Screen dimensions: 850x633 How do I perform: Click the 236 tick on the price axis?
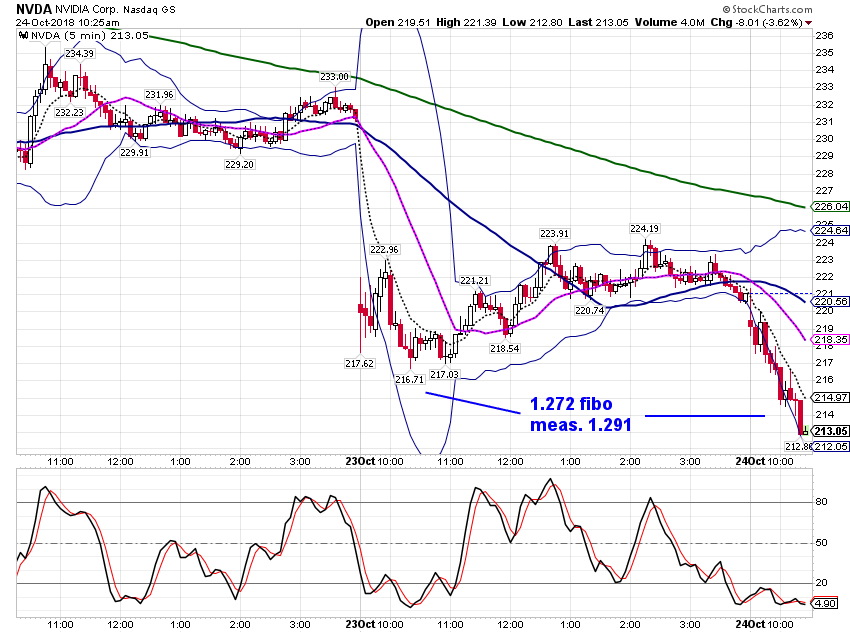(824, 36)
